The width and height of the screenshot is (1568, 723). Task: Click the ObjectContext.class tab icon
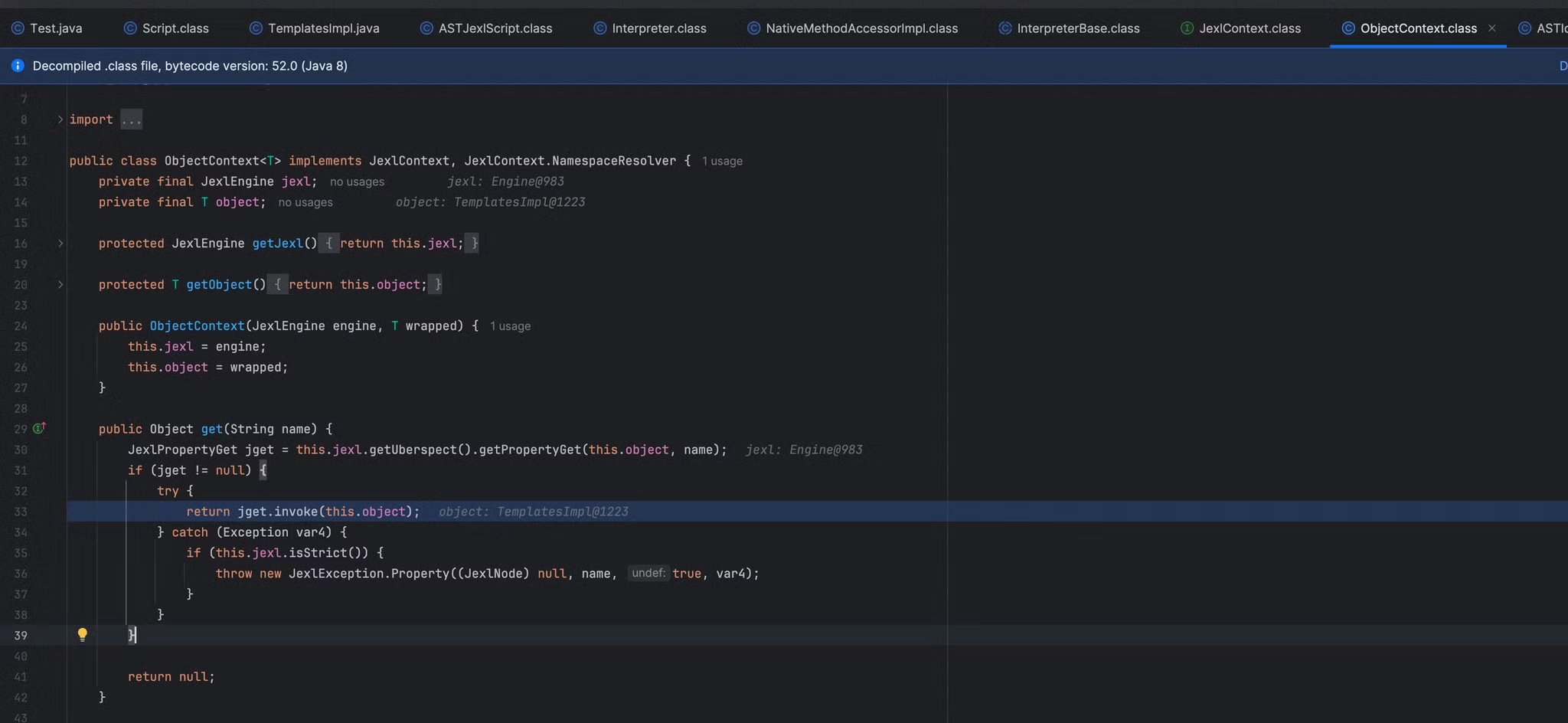point(1348,28)
